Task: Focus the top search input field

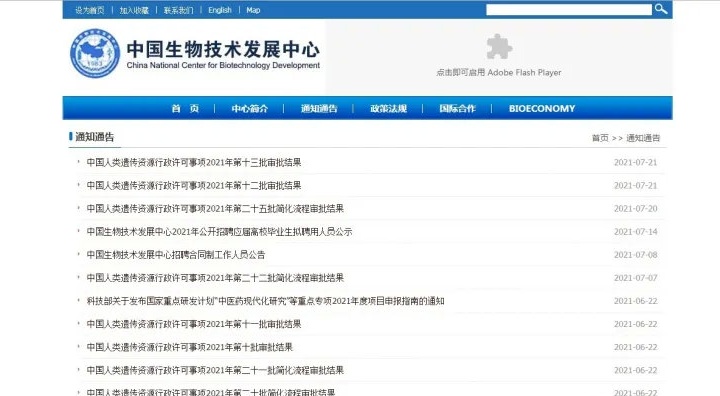Action: pos(569,10)
